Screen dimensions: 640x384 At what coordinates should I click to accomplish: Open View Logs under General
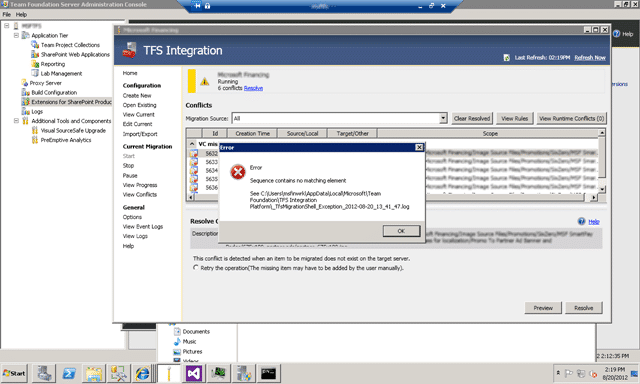tap(135, 236)
